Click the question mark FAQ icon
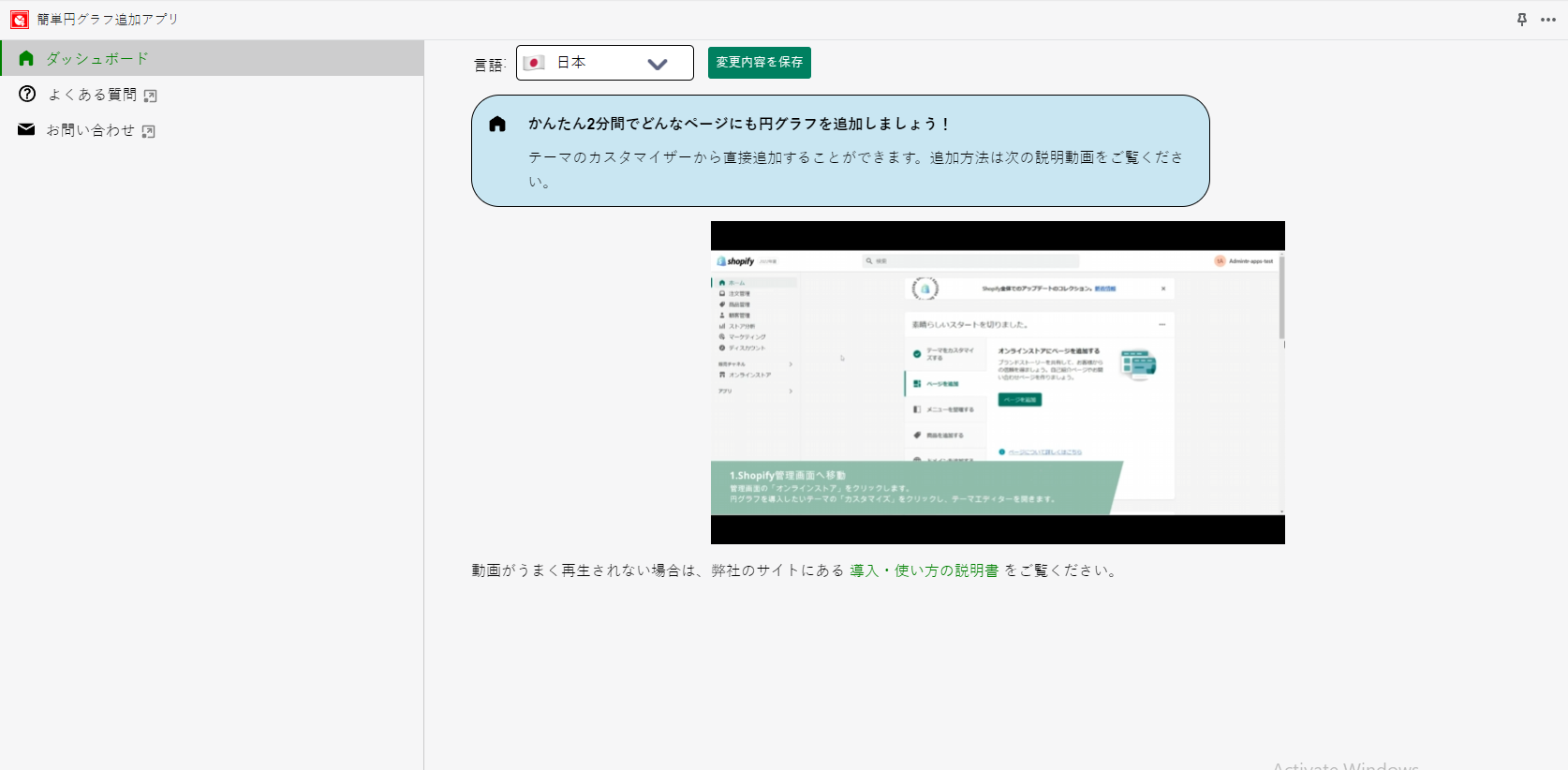Screen dimensions: 1568x770 [27, 94]
